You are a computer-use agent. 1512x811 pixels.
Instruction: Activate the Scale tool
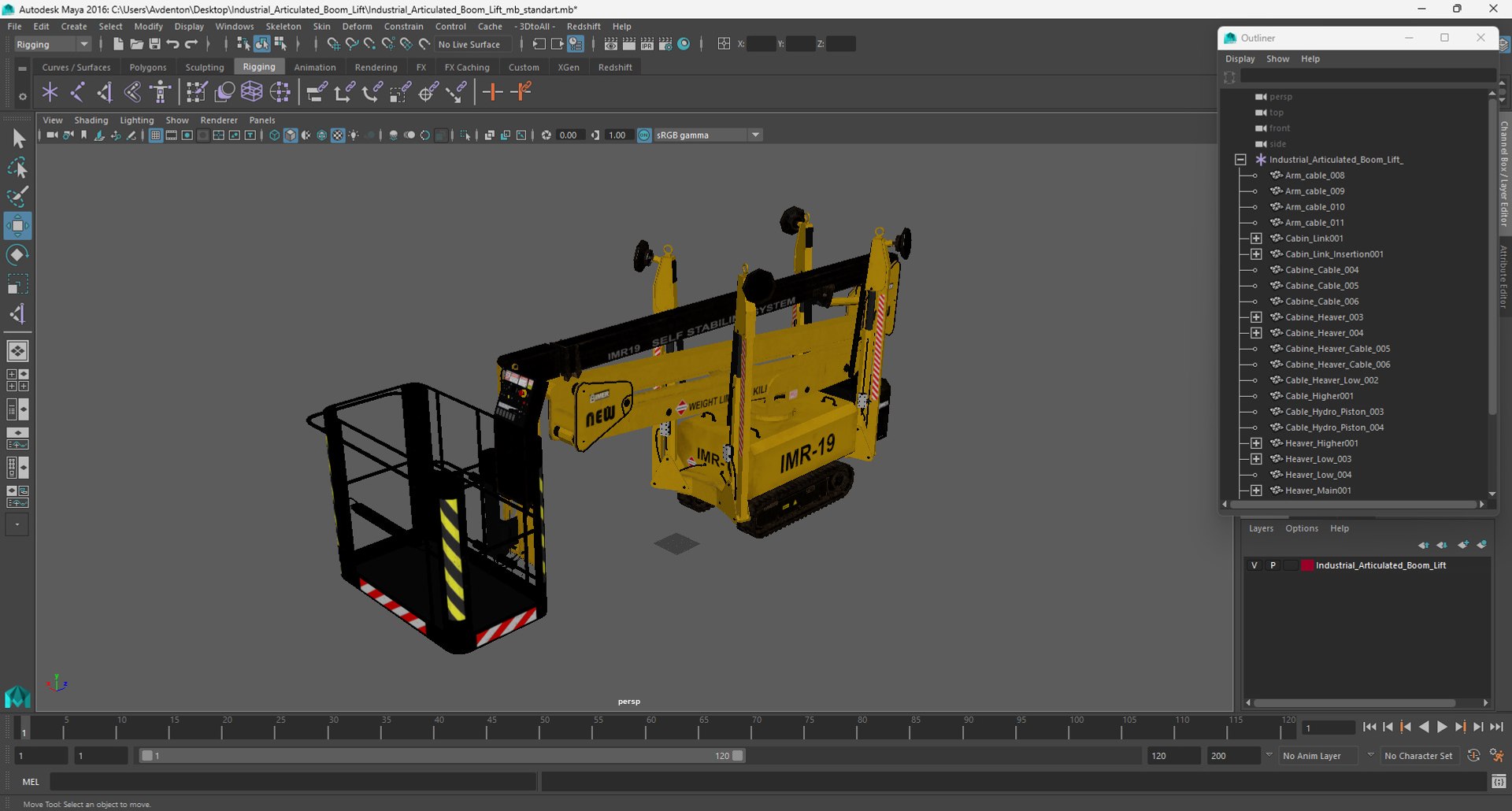[17, 283]
